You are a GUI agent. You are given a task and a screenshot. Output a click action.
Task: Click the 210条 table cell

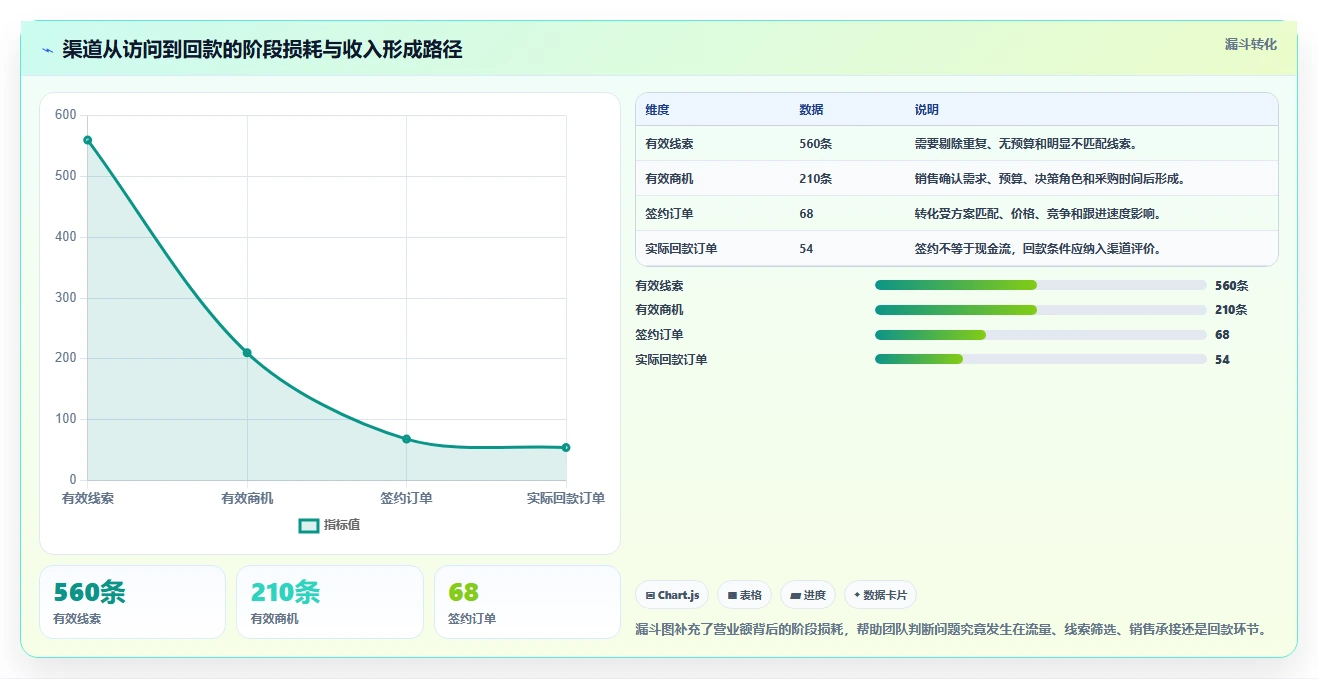(816, 179)
